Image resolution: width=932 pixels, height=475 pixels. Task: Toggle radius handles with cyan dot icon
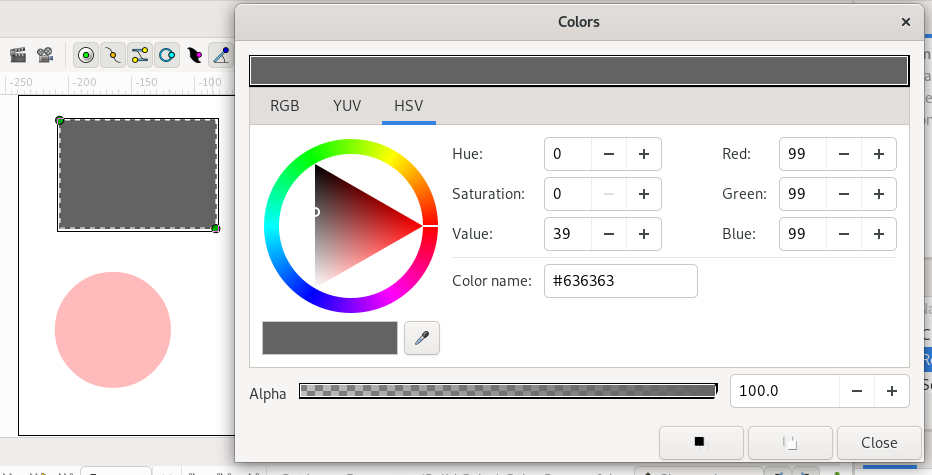167,55
